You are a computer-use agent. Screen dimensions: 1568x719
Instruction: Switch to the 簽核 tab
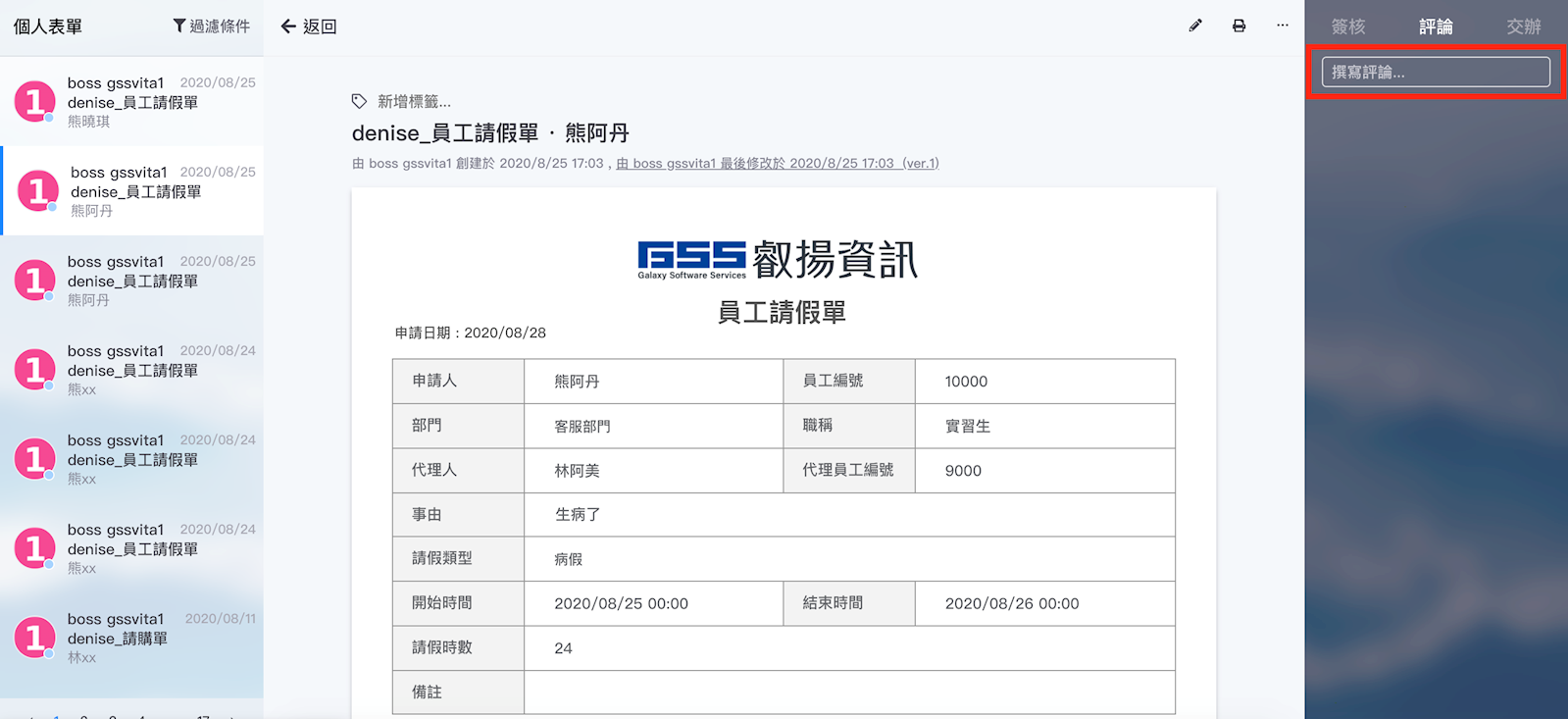click(1347, 26)
